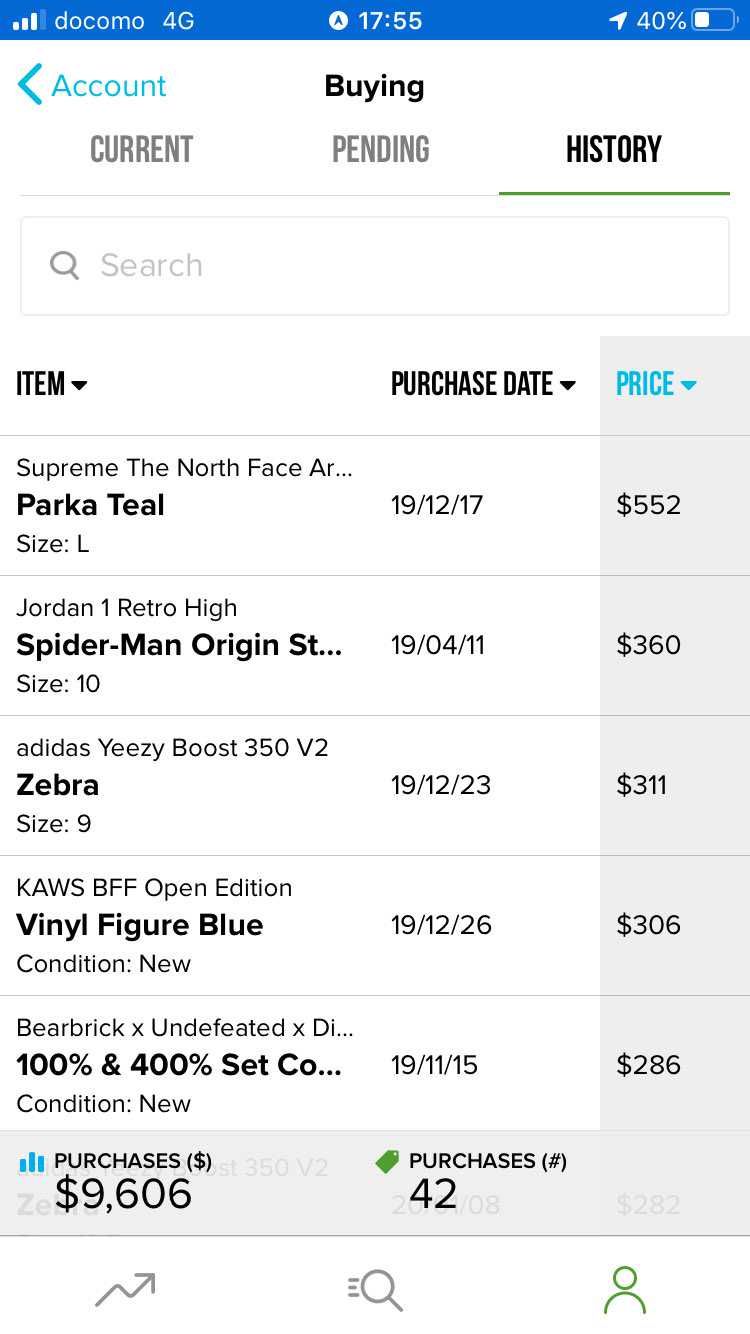Select the HISTORY tab
The width and height of the screenshot is (750, 1334).
tap(614, 150)
